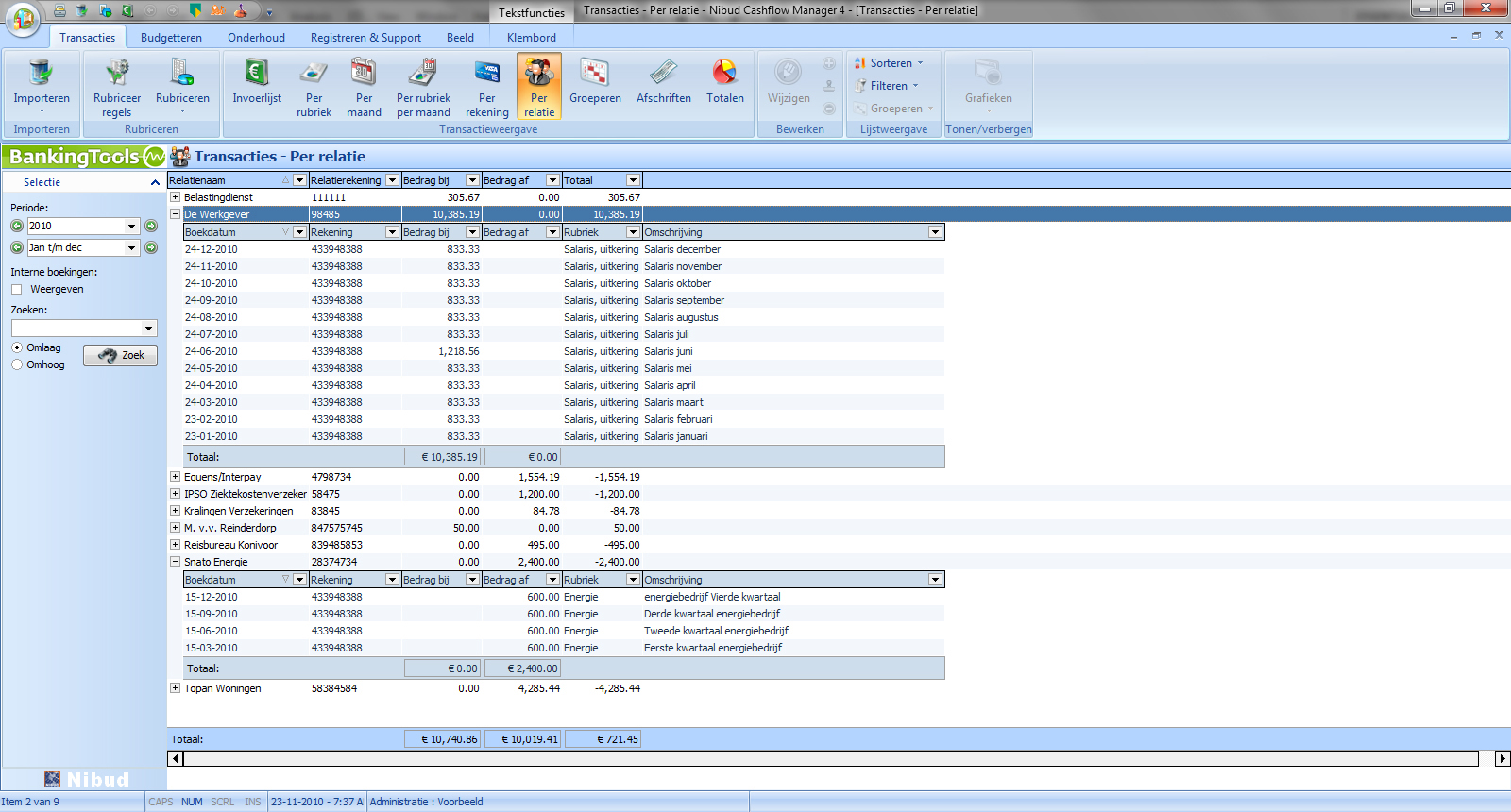Go to previous year with left arrow beside 2010
The image size is (1511, 812).
click(x=17, y=226)
